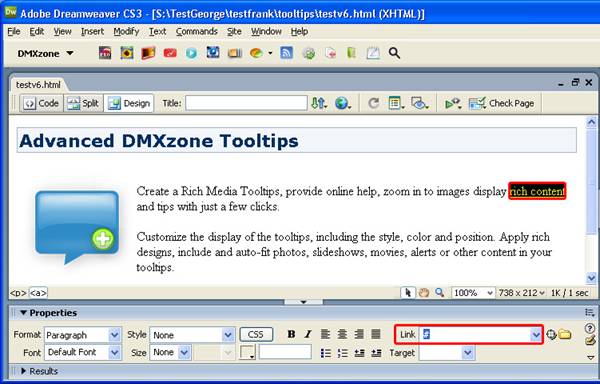Open the File menu
The height and width of the screenshot is (384, 600).
tap(14, 31)
